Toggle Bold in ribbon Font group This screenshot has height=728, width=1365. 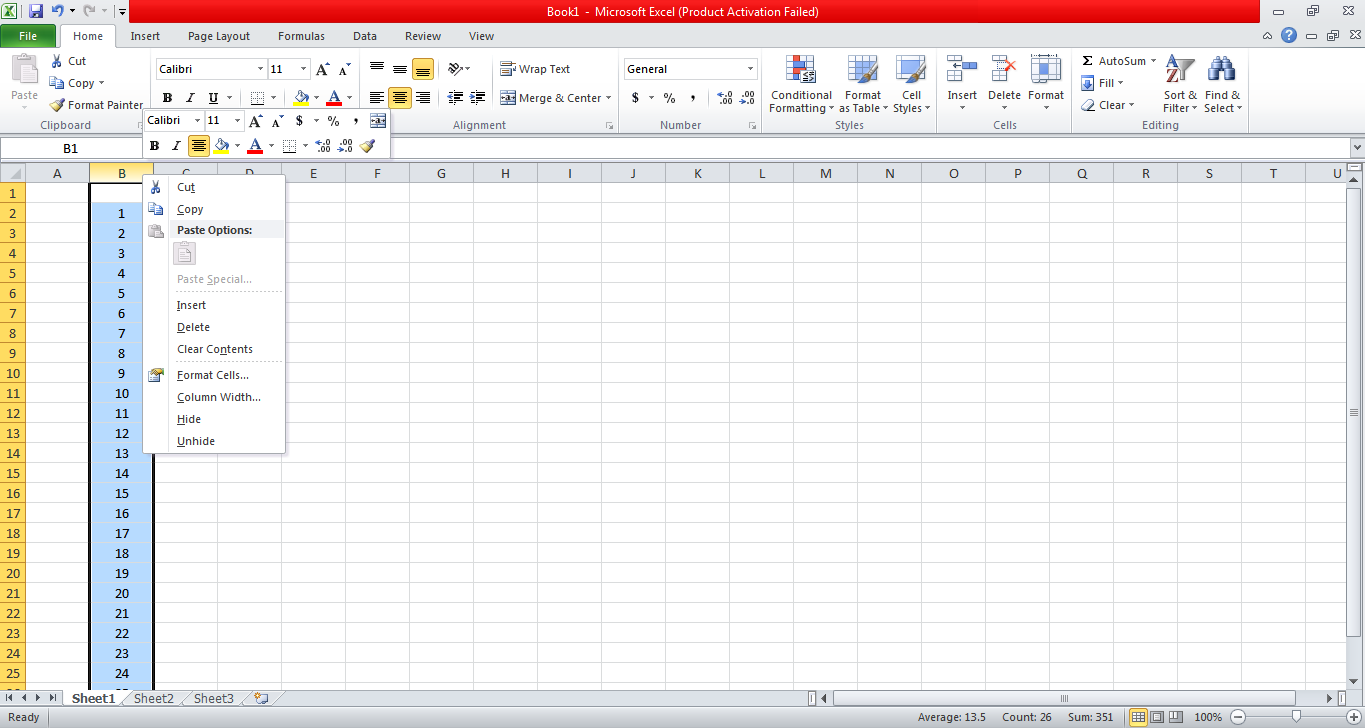(167, 98)
